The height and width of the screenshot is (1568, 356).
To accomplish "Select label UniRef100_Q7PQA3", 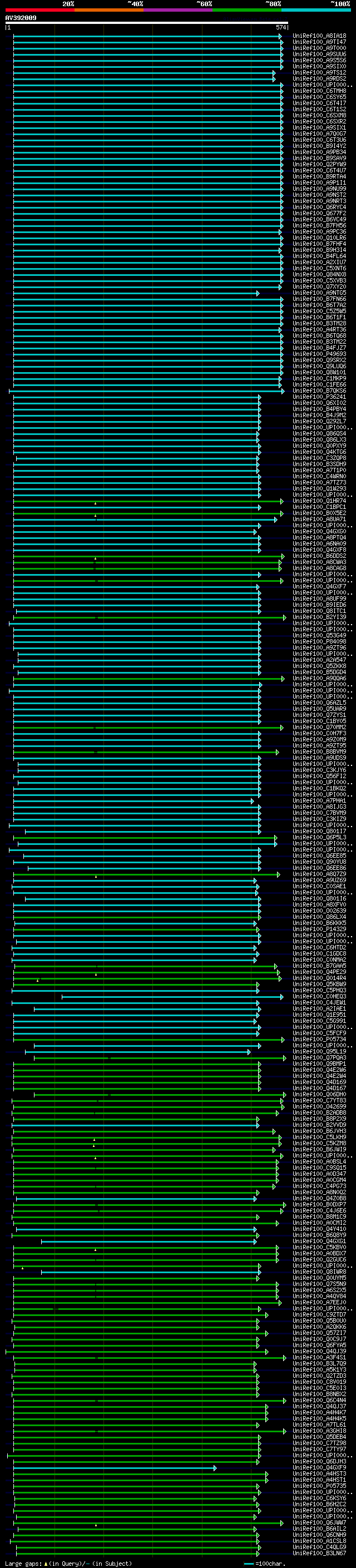I will [x=319, y=1058].
